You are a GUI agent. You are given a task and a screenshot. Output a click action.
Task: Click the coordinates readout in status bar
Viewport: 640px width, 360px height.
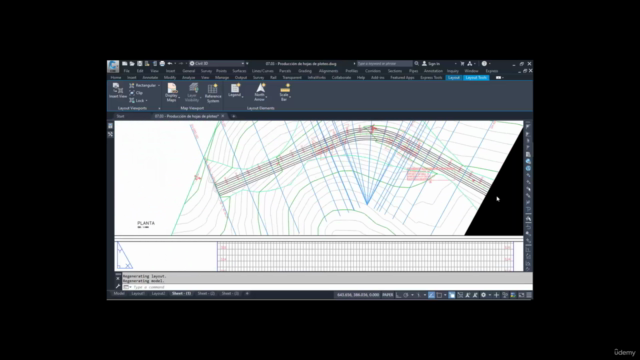358,295
